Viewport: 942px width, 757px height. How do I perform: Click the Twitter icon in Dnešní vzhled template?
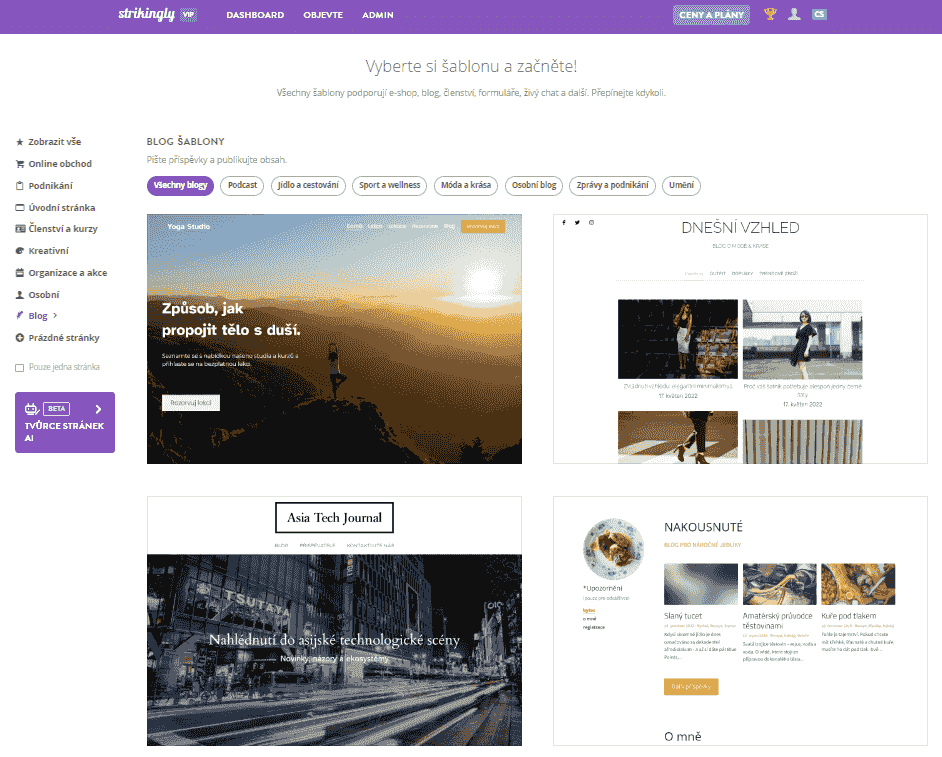tap(577, 222)
